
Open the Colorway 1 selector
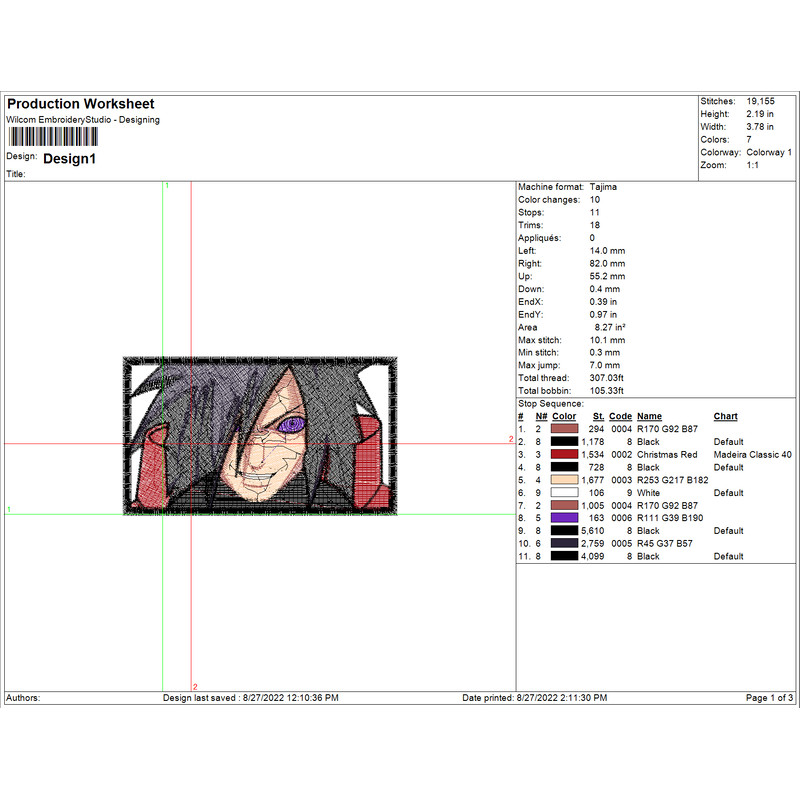770,152
